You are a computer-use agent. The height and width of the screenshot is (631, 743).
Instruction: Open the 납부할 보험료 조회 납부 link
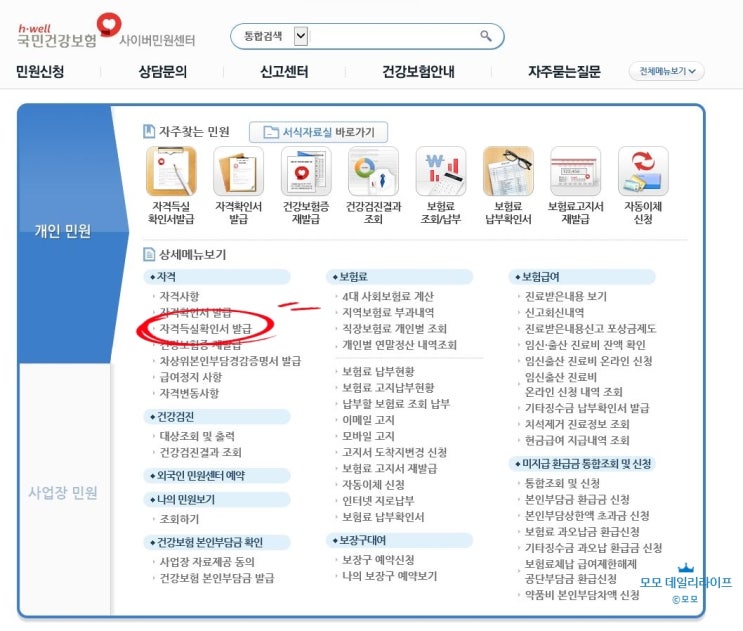(396, 404)
